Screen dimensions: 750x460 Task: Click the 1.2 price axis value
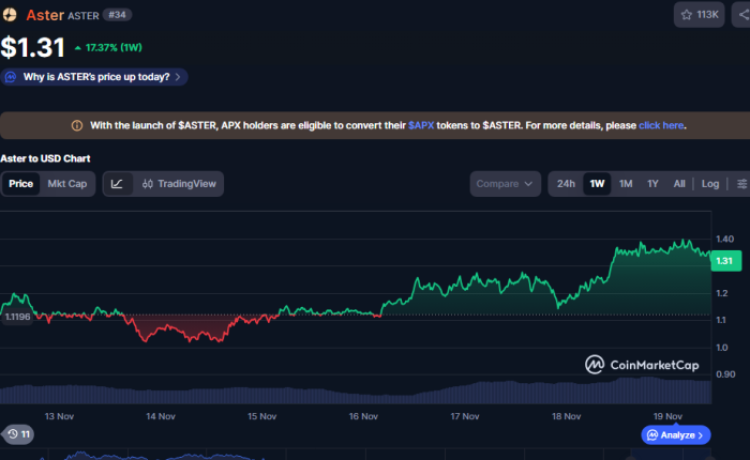coord(722,293)
